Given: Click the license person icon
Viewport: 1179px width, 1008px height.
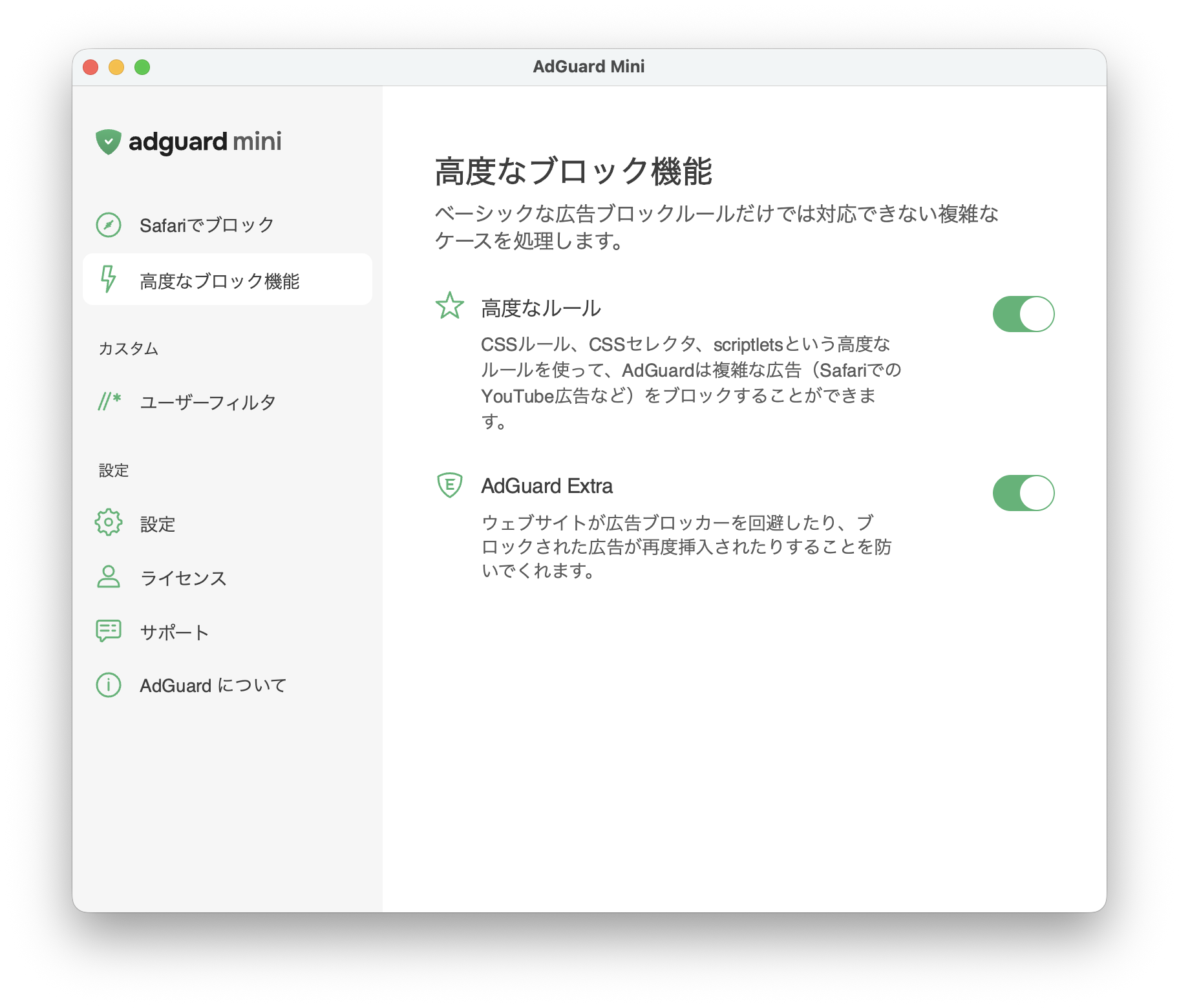Looking at the screenshot, I should coord(109,577).
